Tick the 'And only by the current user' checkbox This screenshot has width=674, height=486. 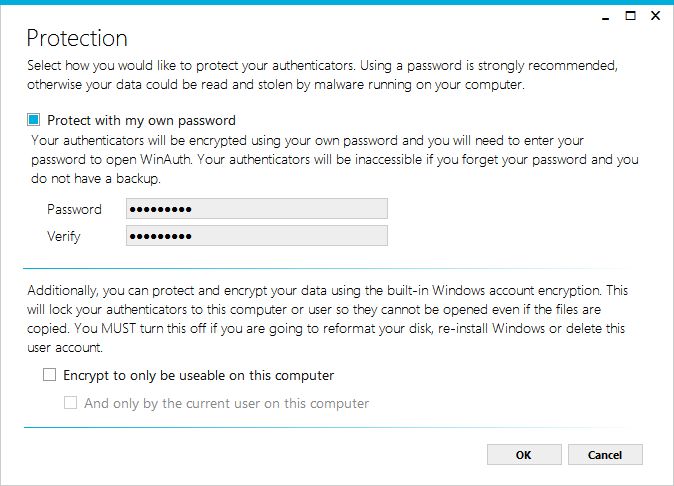70,403
